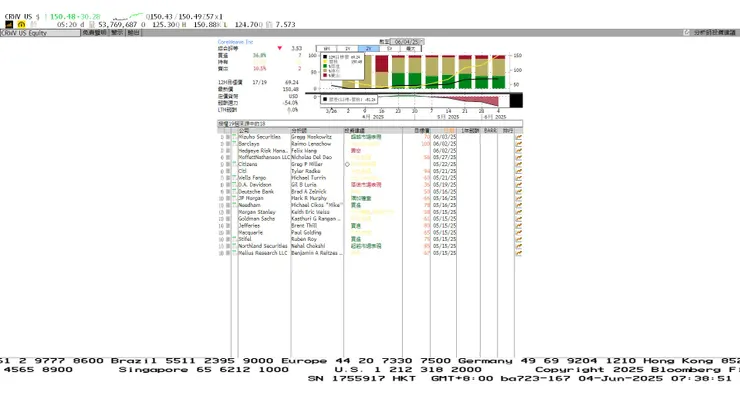Open the chart icon in MoffettNathanson LLC row
The image size is (740, 400).
519,158
